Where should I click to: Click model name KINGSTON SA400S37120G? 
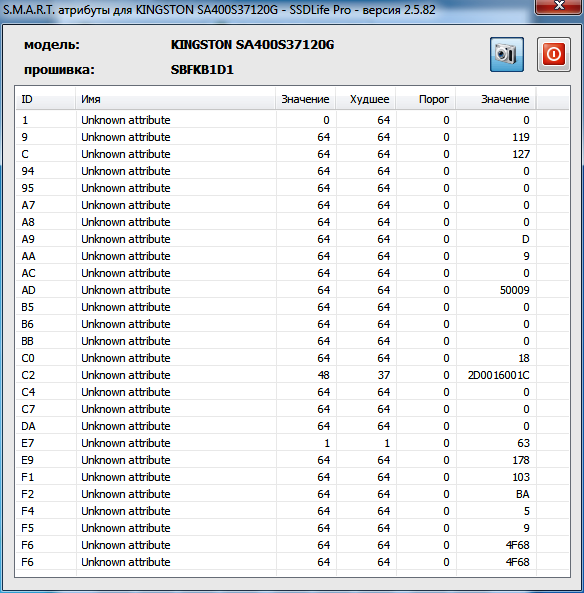[x=252, y=45]
